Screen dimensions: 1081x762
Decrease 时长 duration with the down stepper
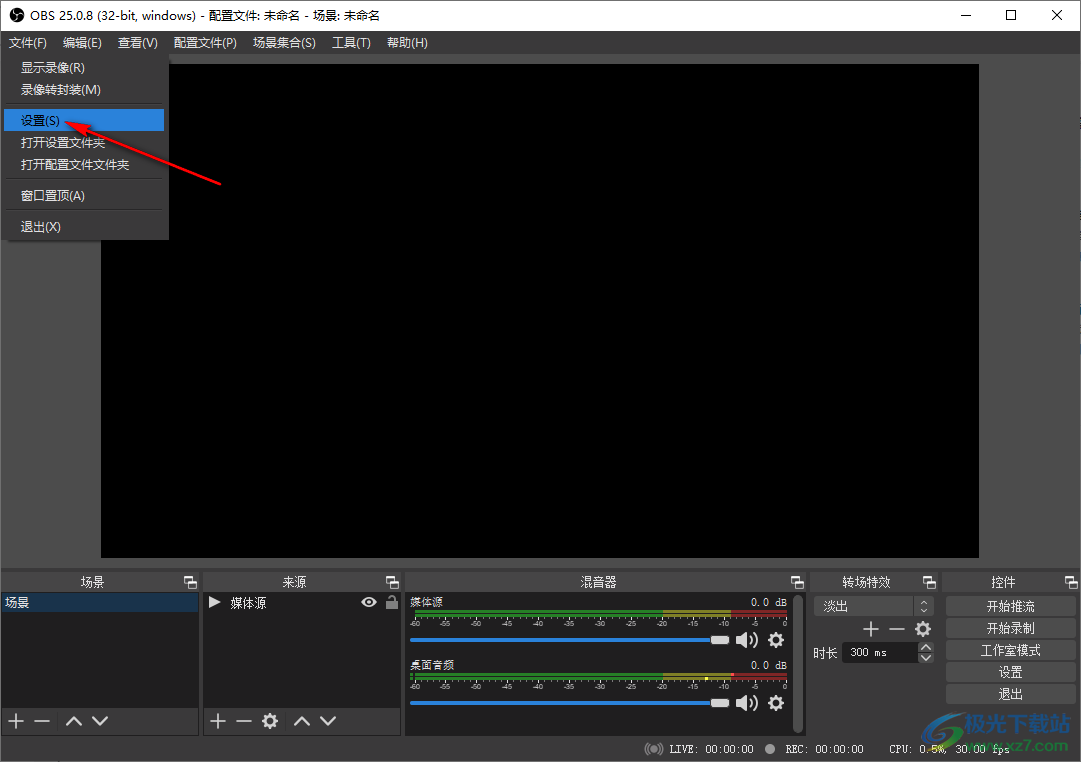pos(926,657)
